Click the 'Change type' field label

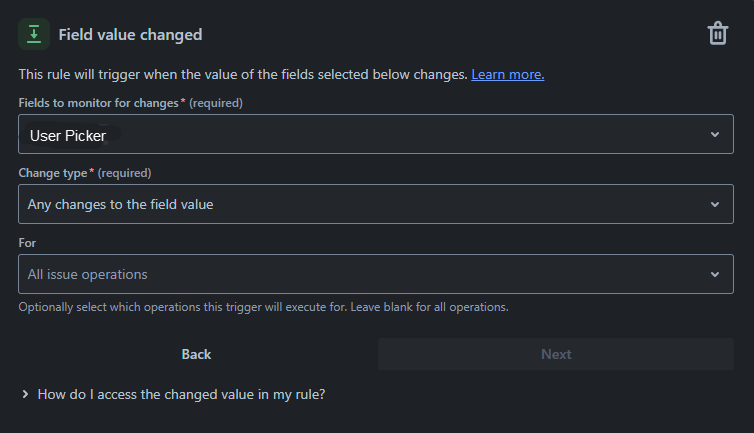pos(53,173)
